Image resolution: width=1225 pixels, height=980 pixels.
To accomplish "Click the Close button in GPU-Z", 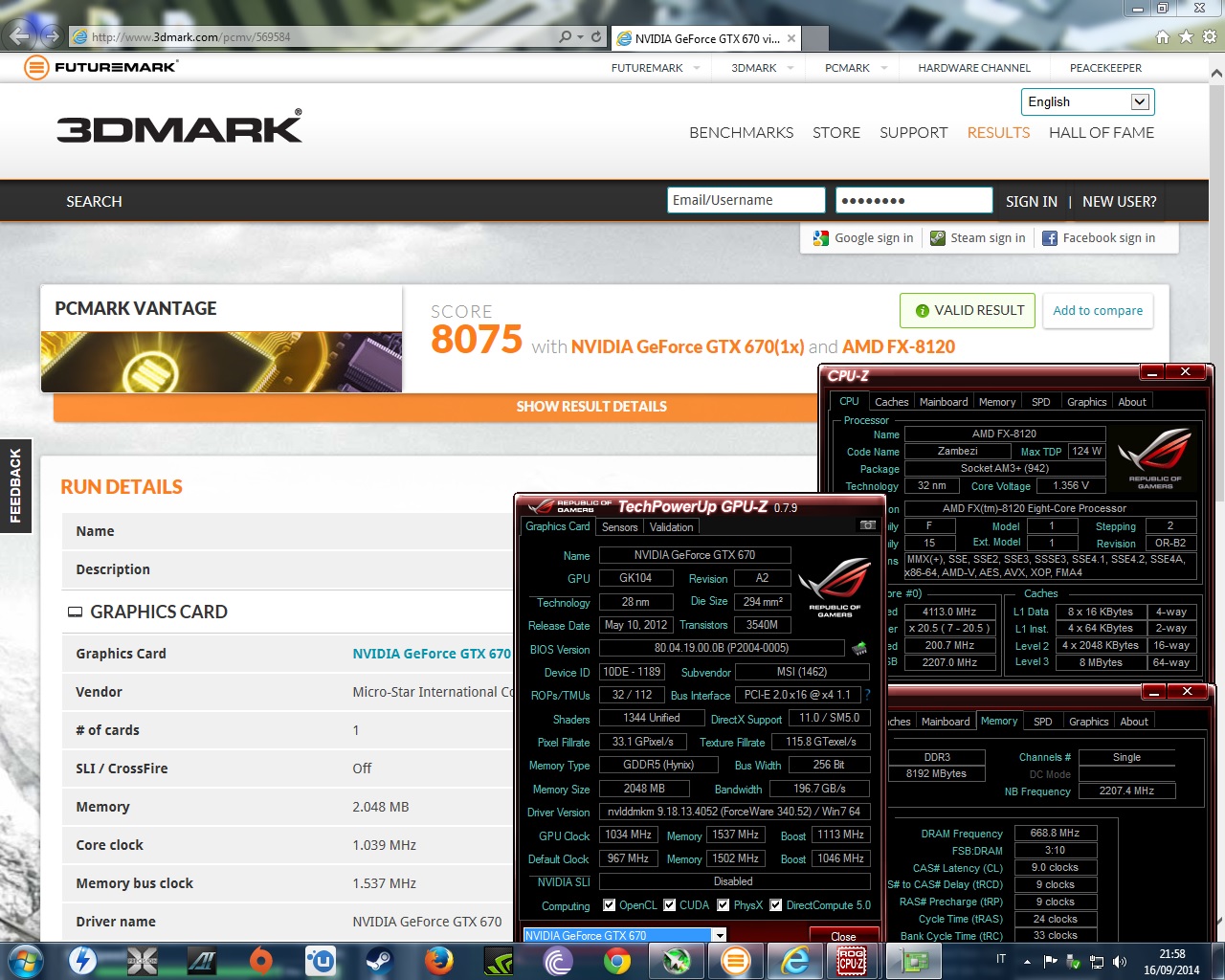I will click(843, 936).
